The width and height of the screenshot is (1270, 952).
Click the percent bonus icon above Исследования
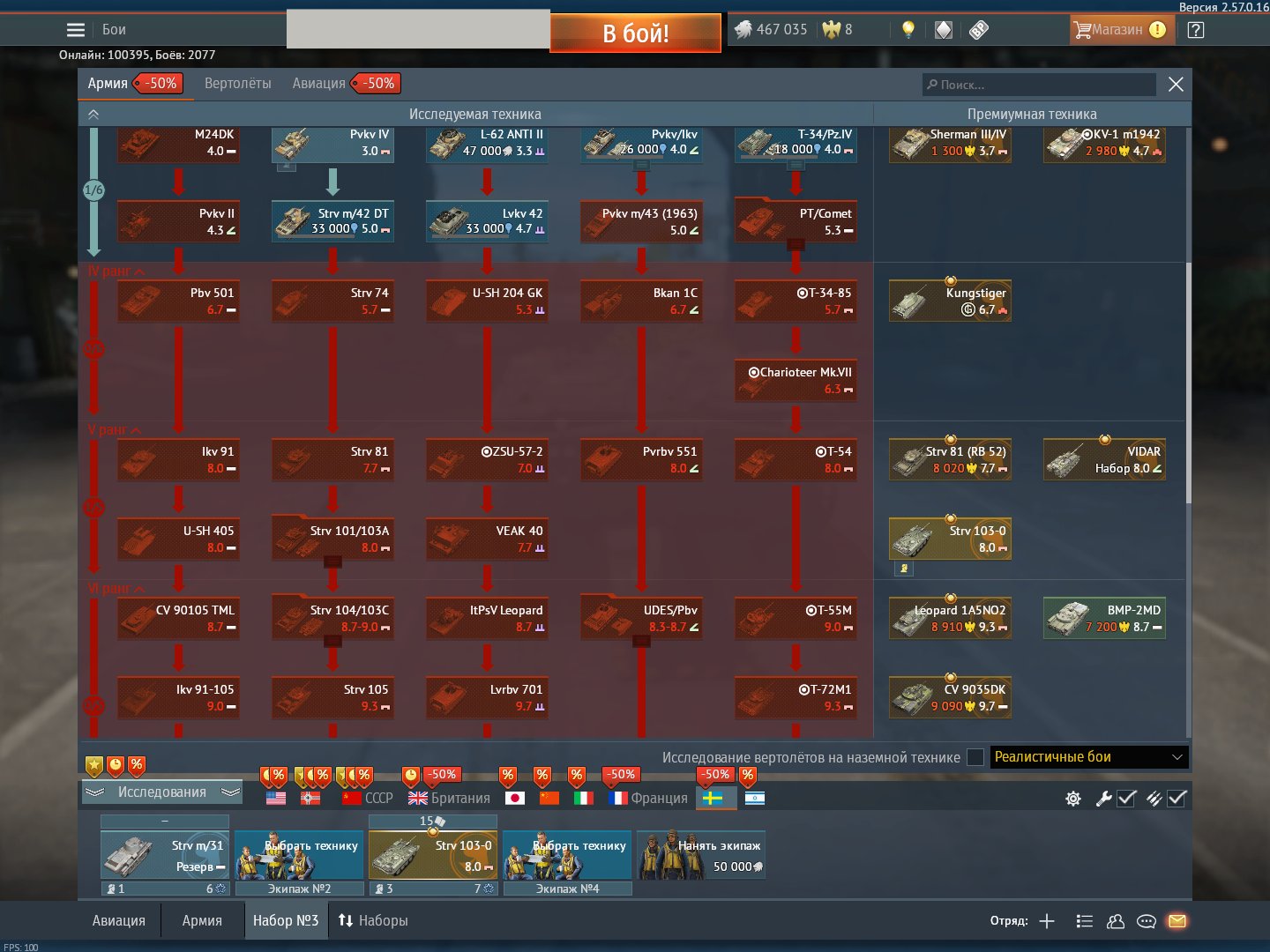point(137,765)
